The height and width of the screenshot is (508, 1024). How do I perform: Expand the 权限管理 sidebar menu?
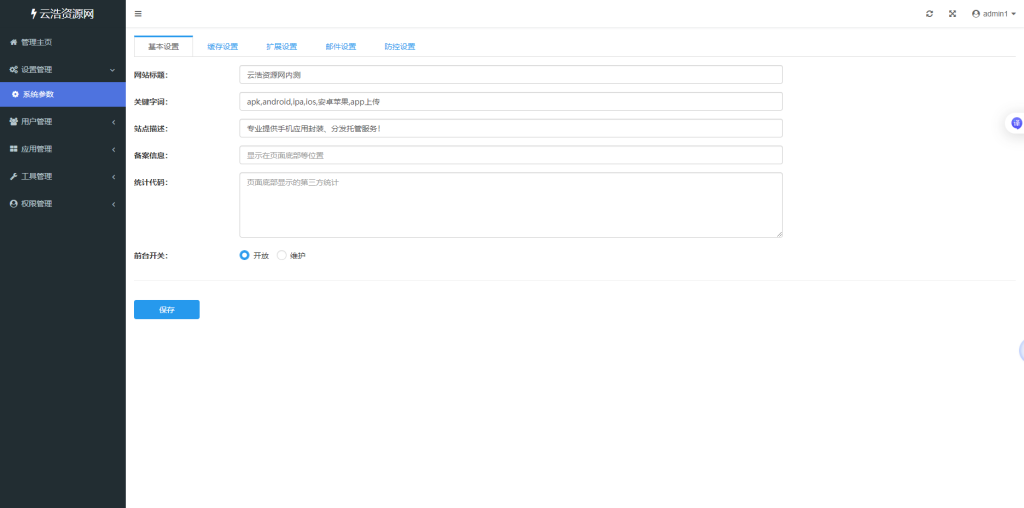click(62, 204)
